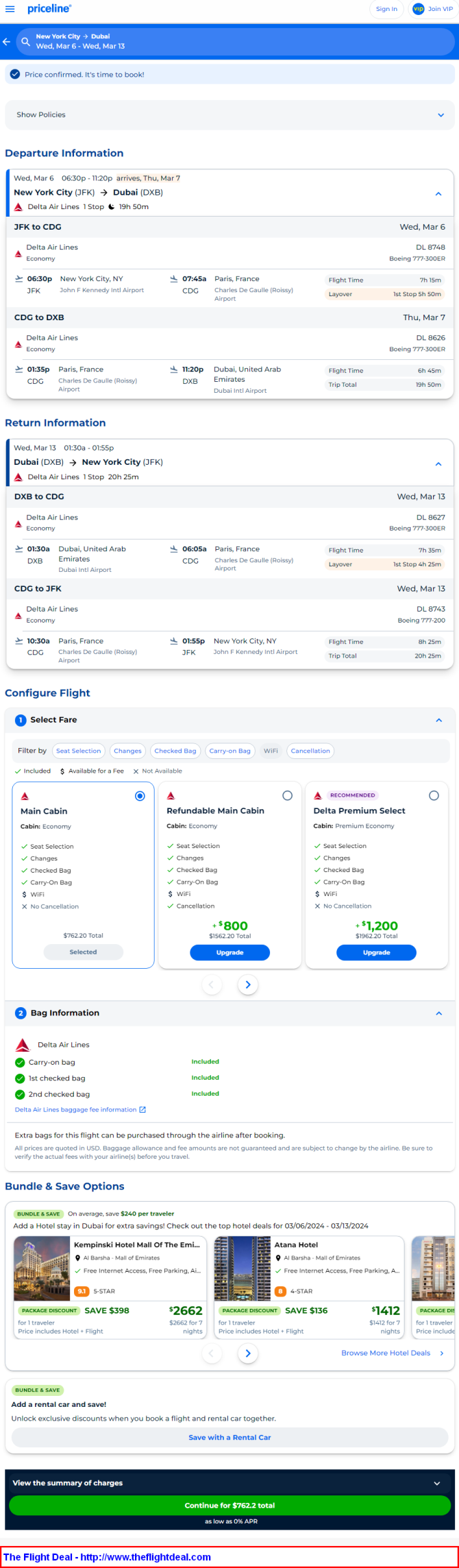Click Delta logo on DL 8748 segment

(18, 254)
